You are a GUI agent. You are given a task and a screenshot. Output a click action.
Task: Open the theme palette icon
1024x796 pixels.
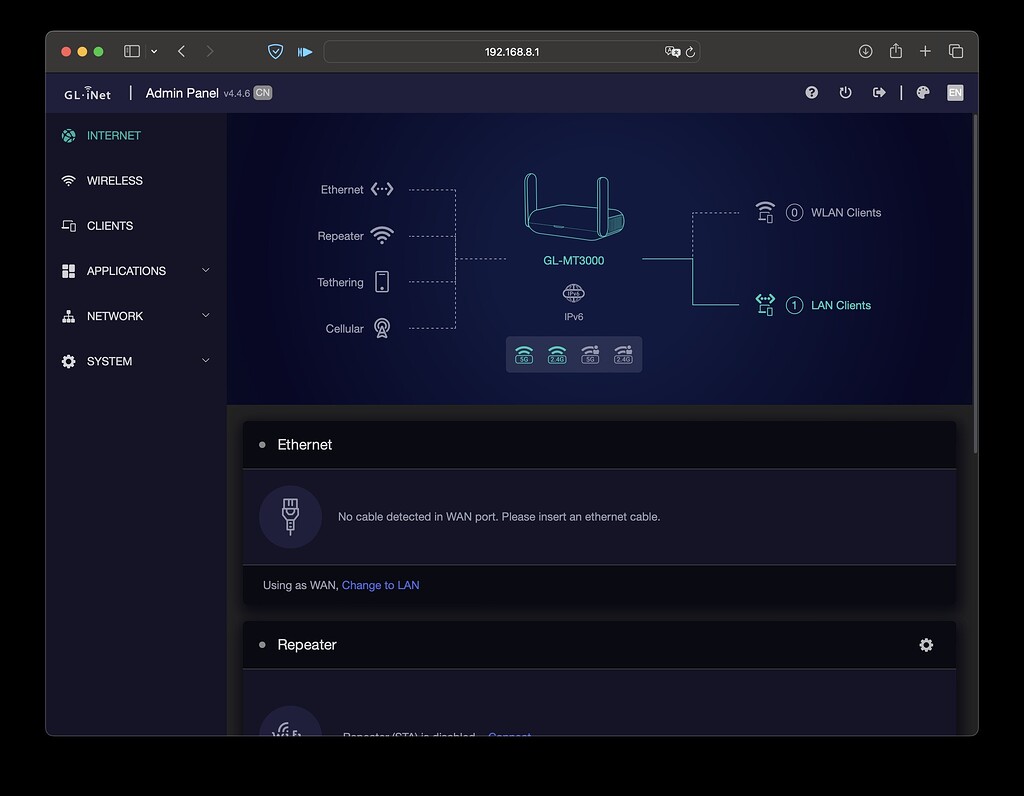[922, 92]
